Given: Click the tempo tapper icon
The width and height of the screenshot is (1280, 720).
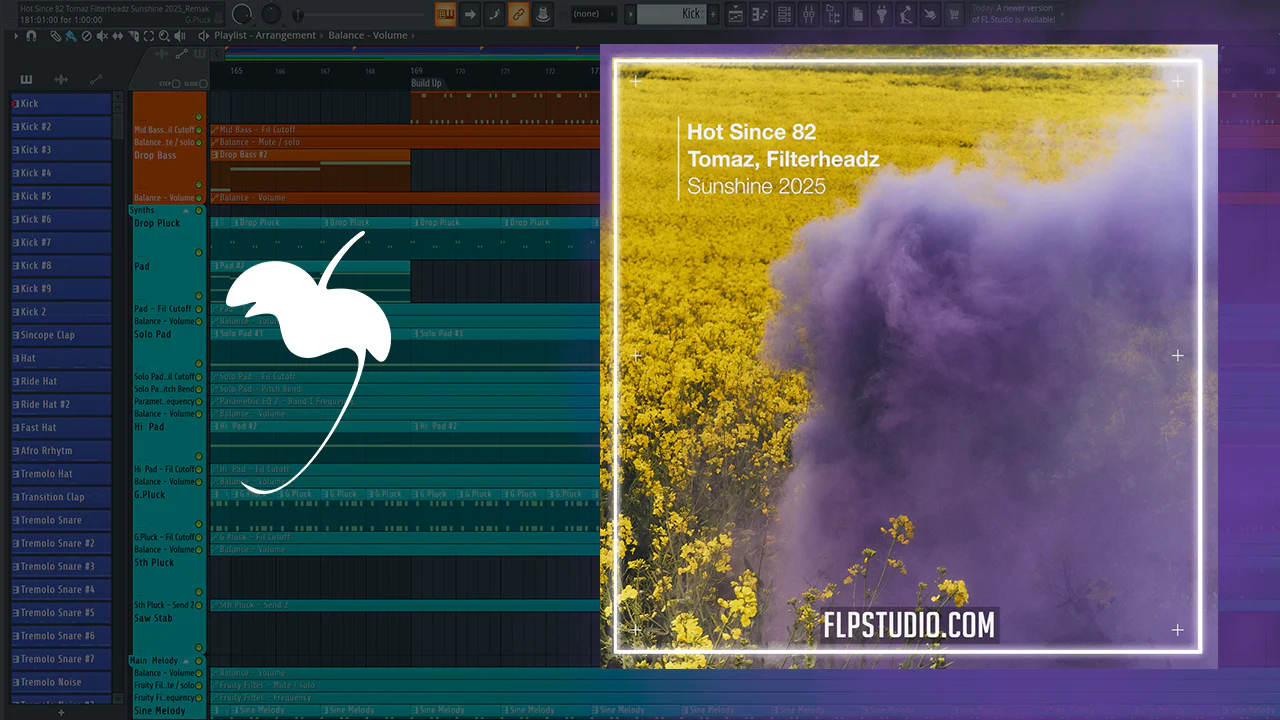Looking at the screenshot, I should (907, 14).
